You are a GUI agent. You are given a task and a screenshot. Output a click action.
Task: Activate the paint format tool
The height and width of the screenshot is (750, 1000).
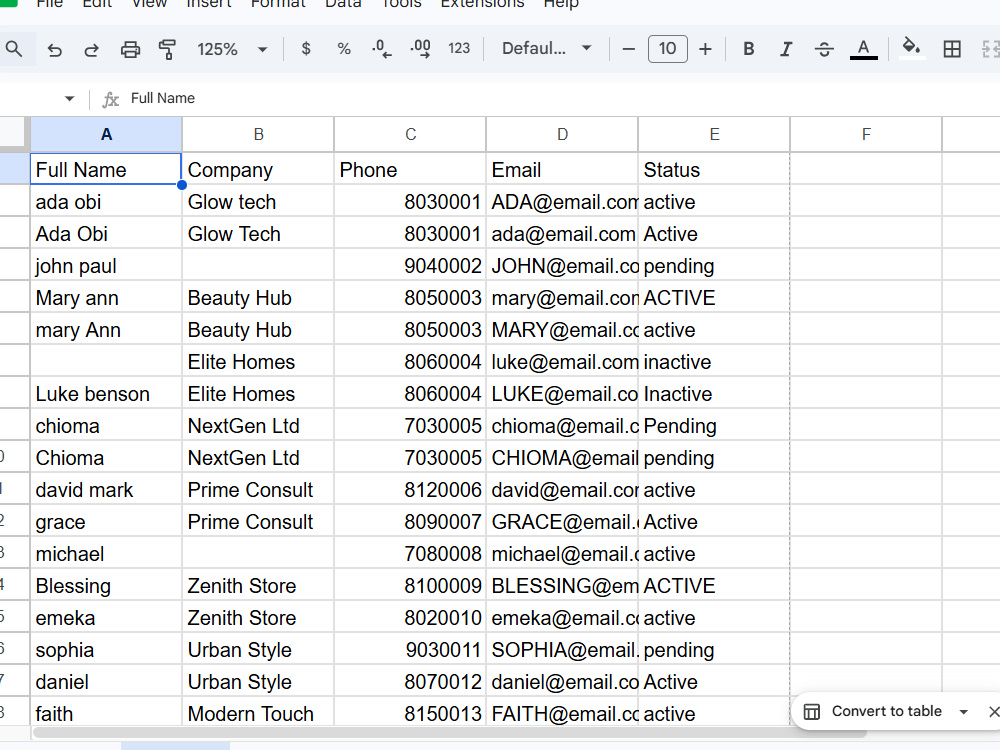click(x=167, y=49)
